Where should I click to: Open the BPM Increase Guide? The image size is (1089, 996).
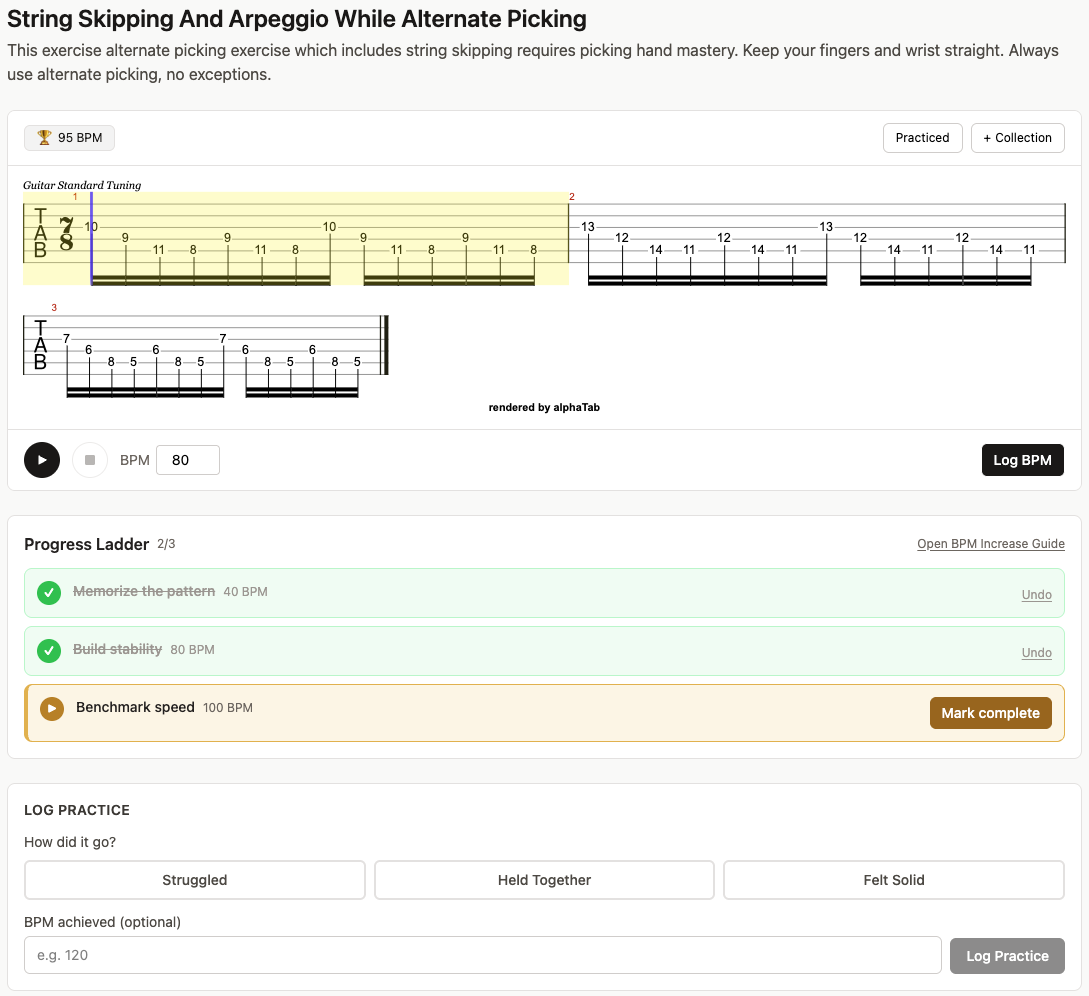coord(990,543)
